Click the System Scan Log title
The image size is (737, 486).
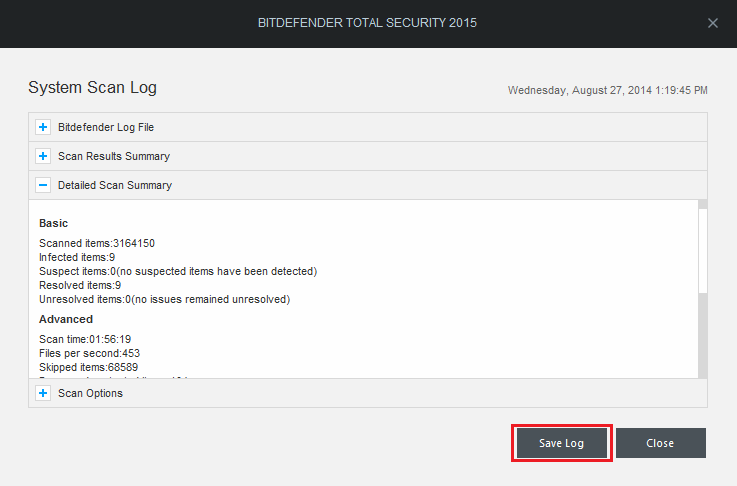tap(93, 87)
